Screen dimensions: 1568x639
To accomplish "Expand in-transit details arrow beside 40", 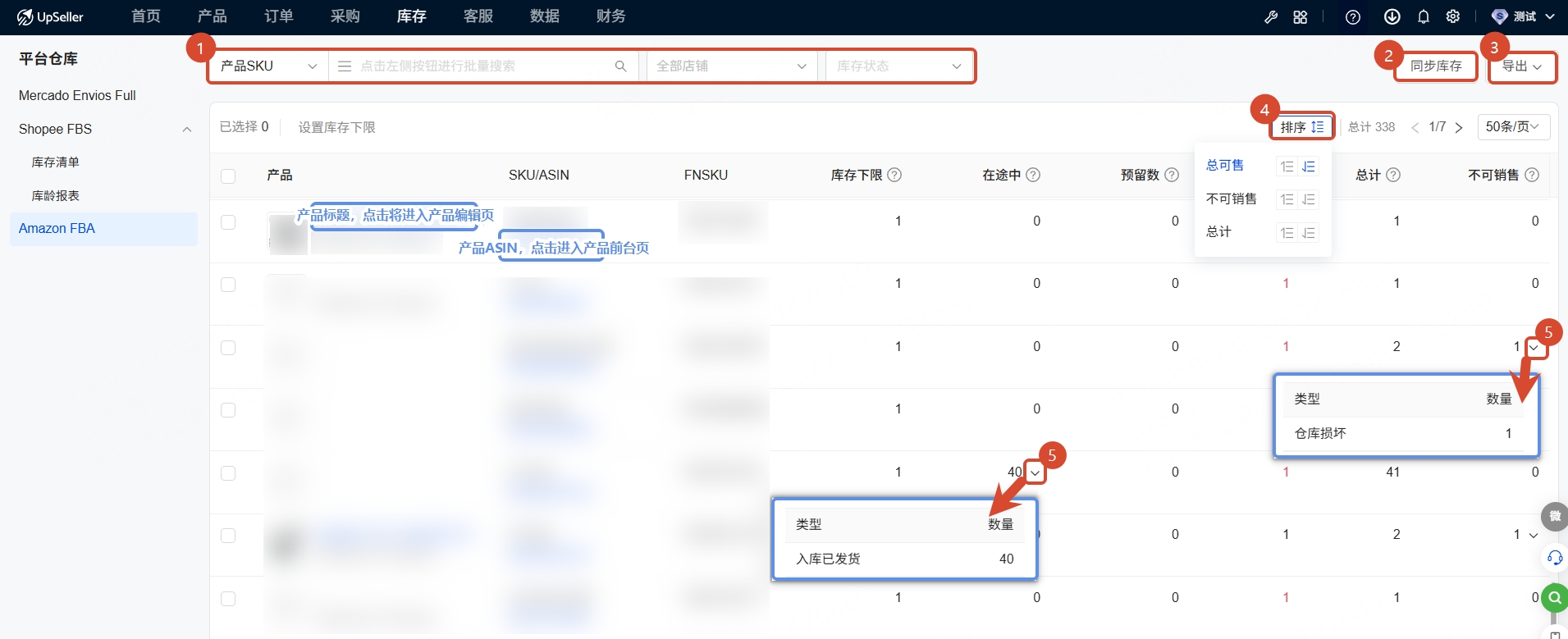I will pyautogui.click(x=1035, y=472).
